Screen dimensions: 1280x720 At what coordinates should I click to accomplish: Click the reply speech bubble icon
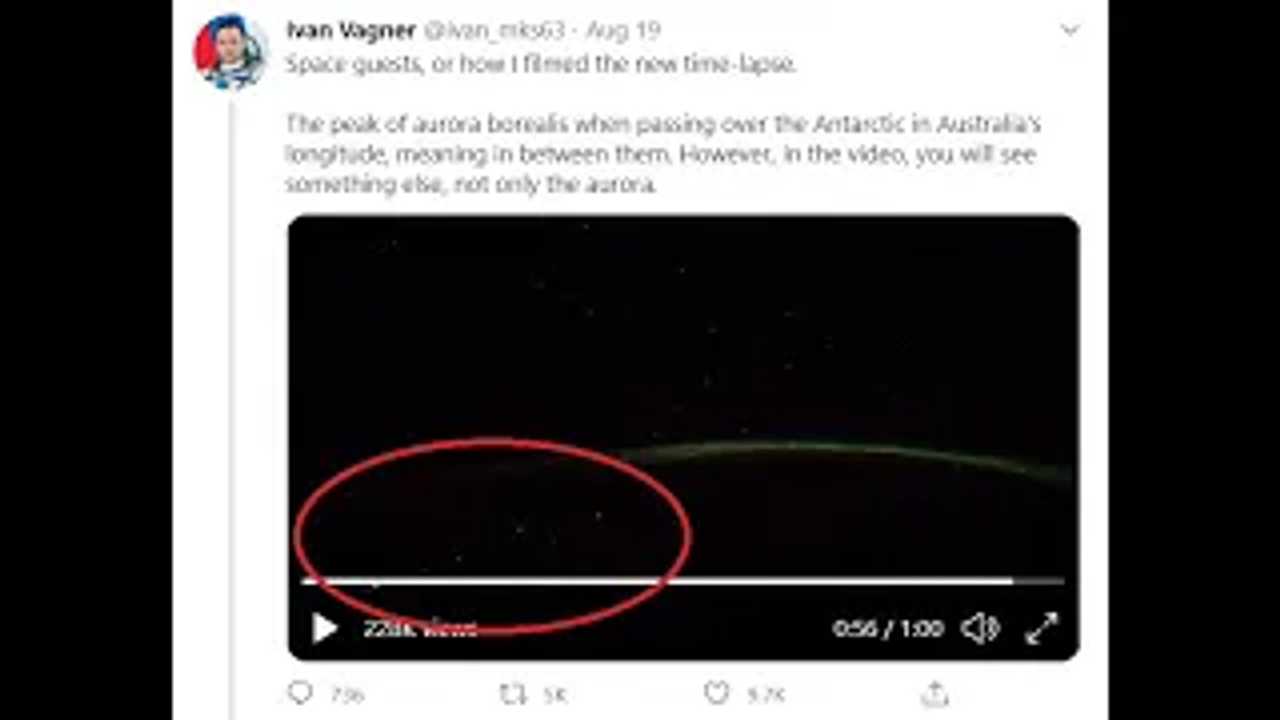pyautogui.click(x=300, y=692)
